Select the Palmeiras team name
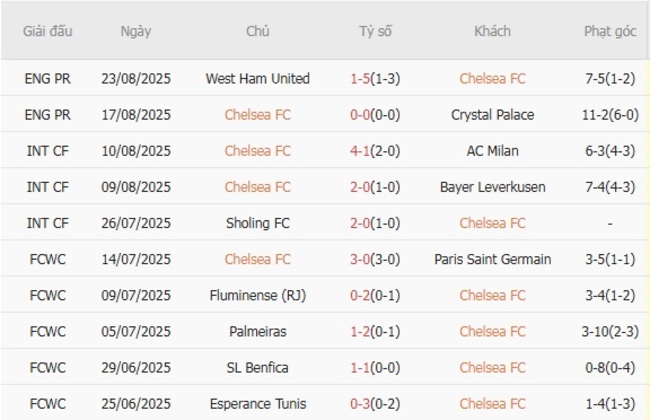 (257, 331)
